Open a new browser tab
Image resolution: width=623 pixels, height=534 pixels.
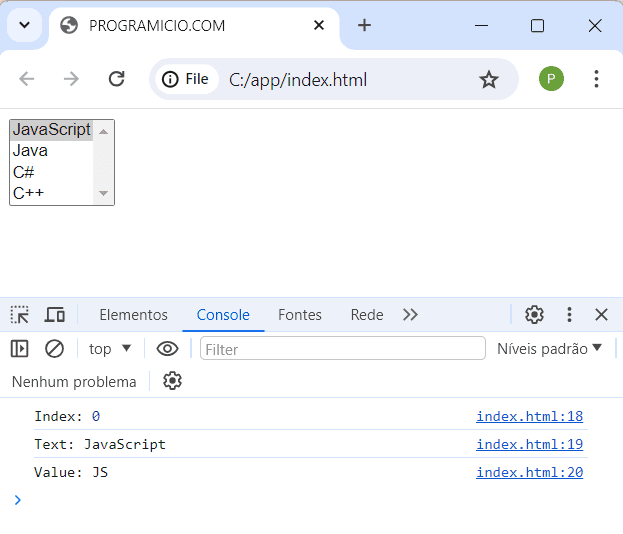(364, 25)
